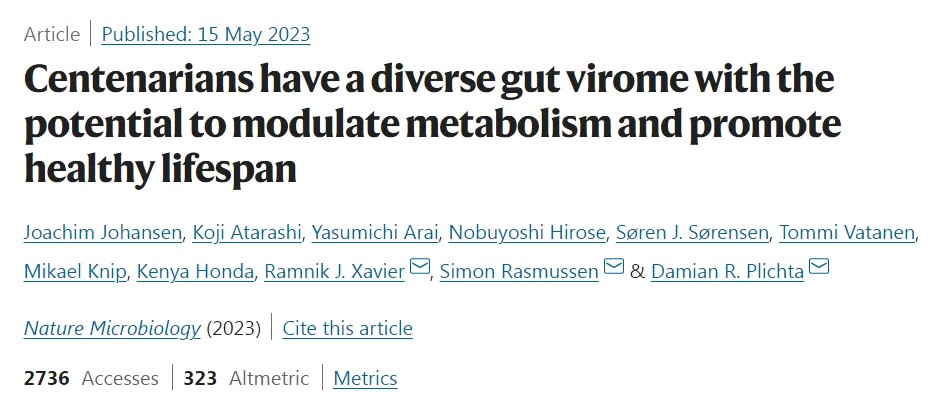
Task: Open author Joachim Johansen's profile link
Action: [x=103, y=233]
